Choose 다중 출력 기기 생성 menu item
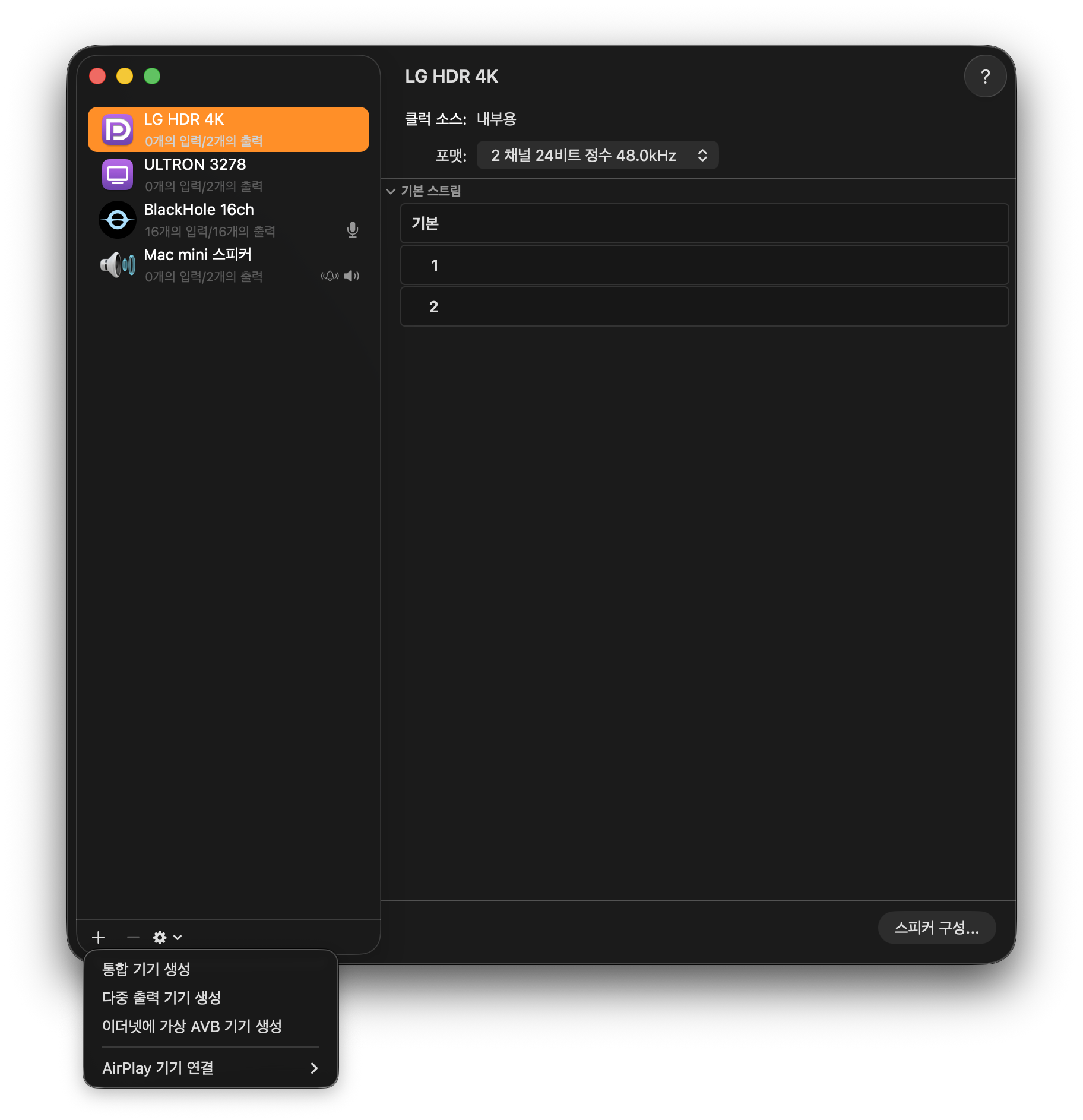This screenshot has width=1083, height=1120. coord(161,998)
